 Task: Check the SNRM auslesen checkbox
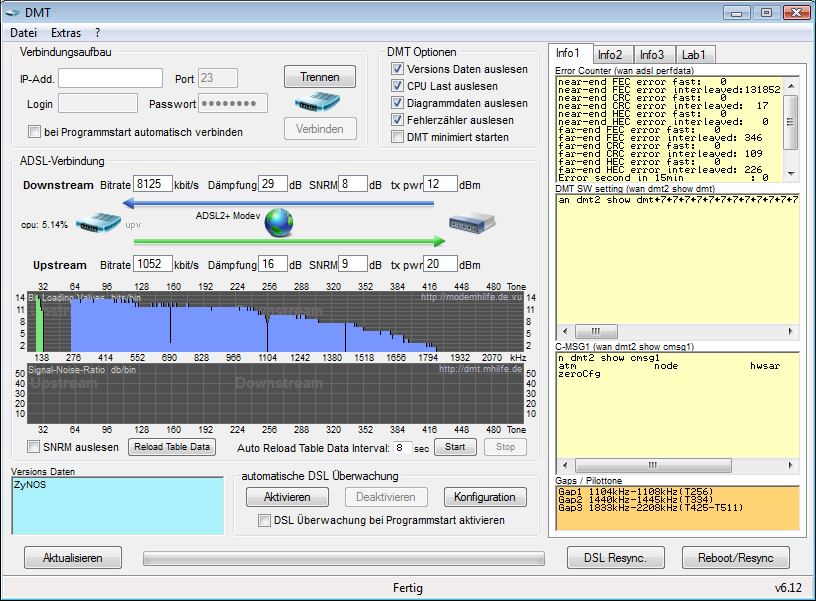pos(35,447)
